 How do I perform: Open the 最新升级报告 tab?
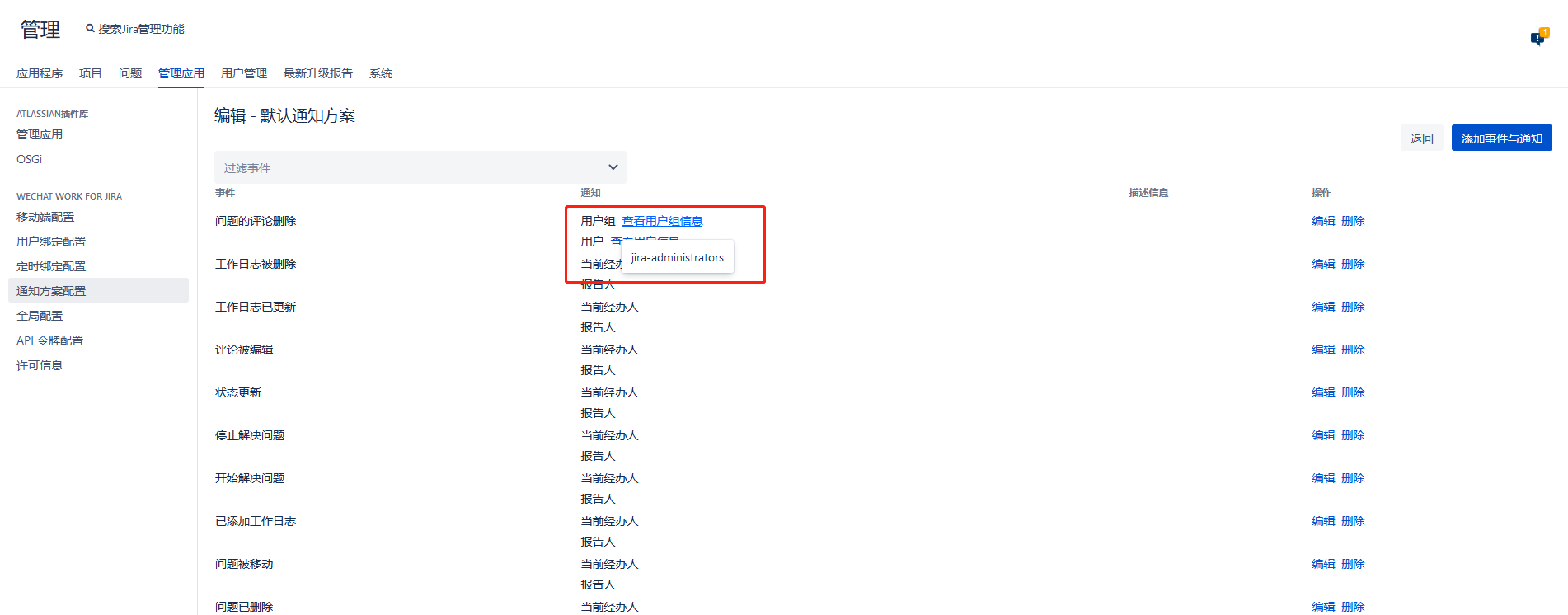coord(317,73)
